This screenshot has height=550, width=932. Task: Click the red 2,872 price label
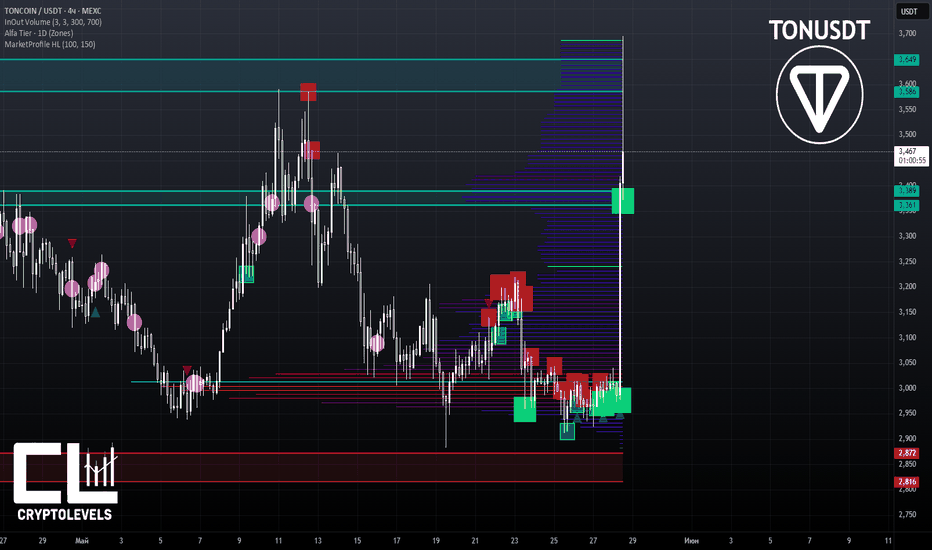906,453
